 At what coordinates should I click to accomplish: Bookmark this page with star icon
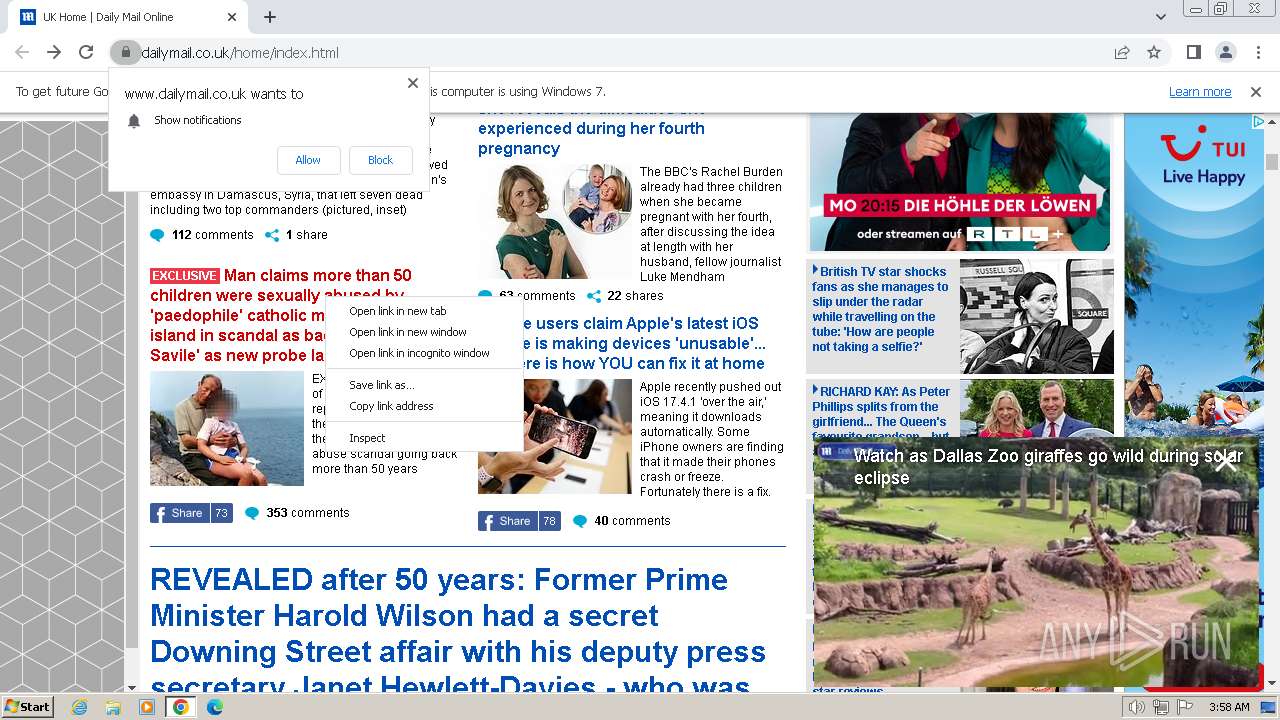point(1154,53)
